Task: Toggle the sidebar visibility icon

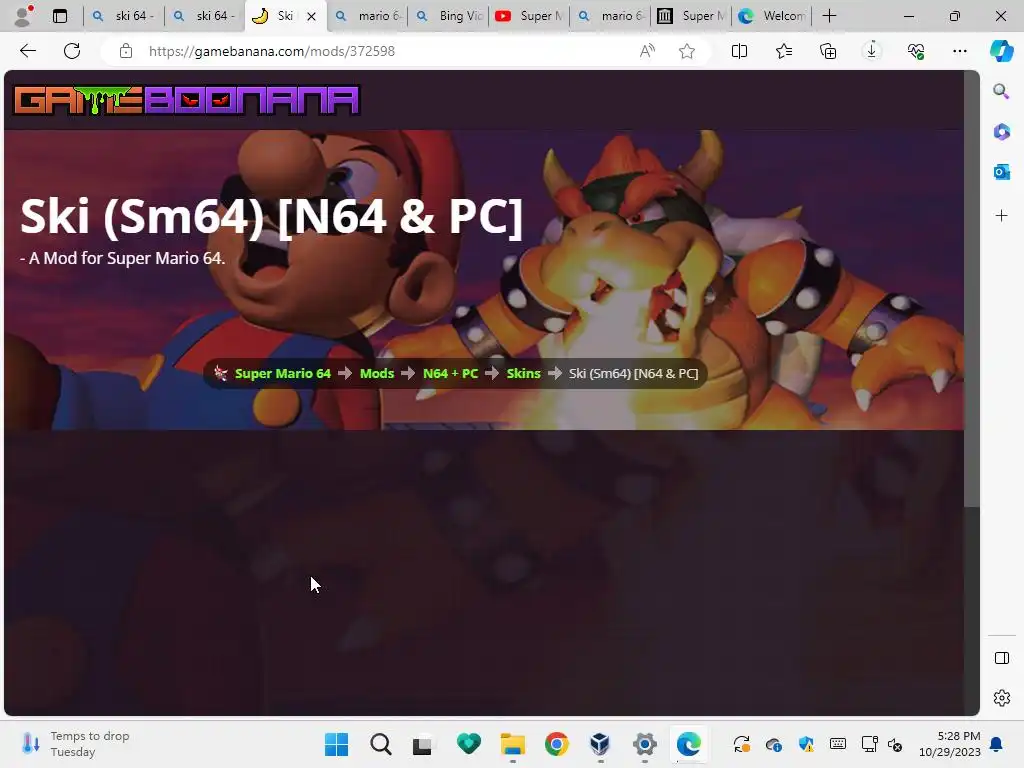Action: pos(1001,658)
